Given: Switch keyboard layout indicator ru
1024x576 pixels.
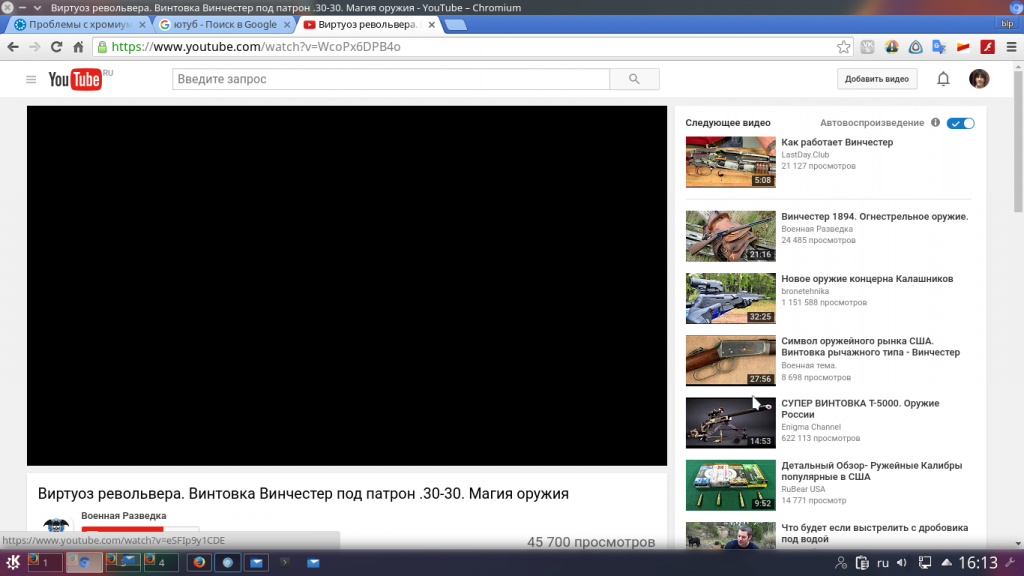Looking at the screenshot, I should tap(883, 562).
